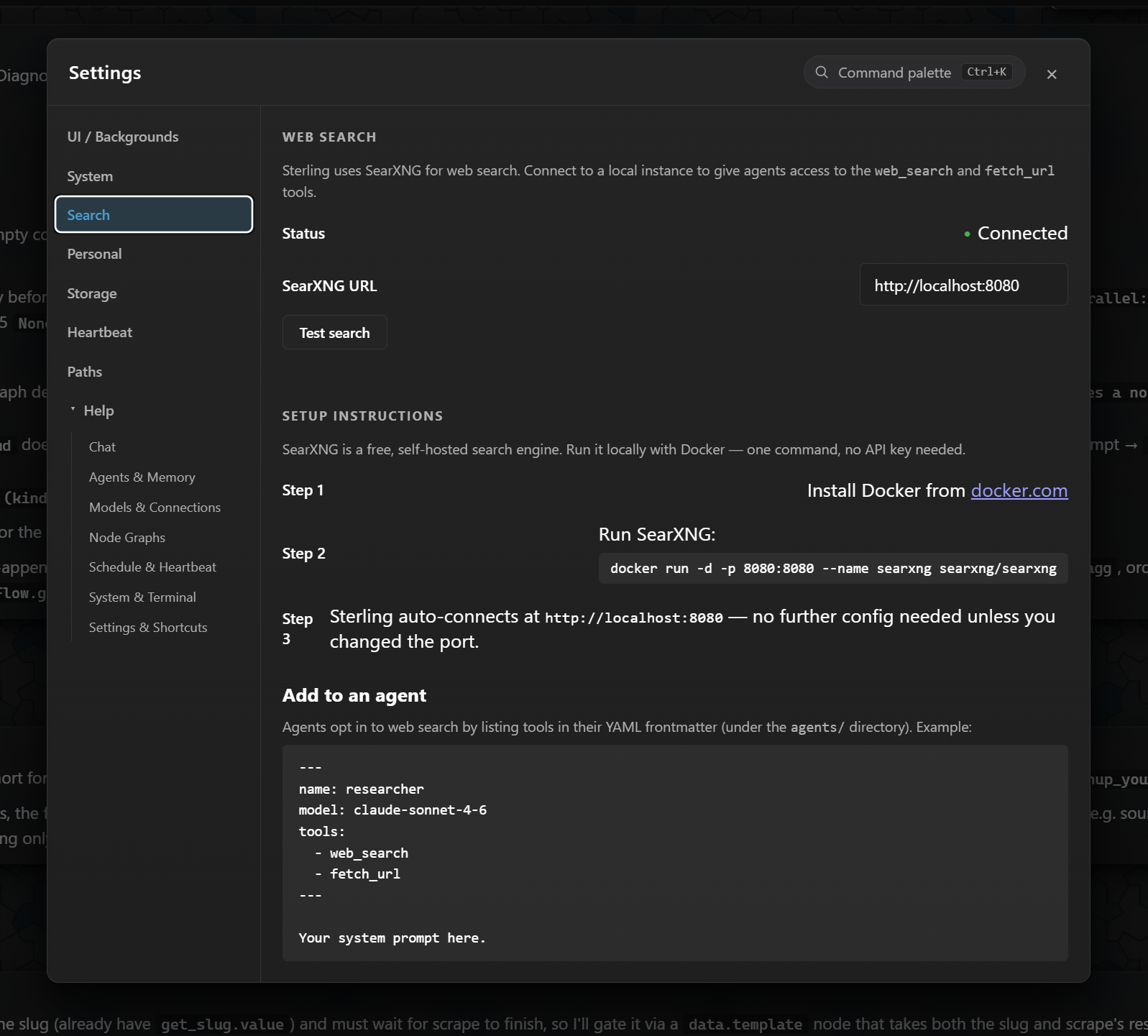This screenshot has width=1148, height=1036.
Task: Click the 'SearXNG URL' label
Action: point(329,286)
